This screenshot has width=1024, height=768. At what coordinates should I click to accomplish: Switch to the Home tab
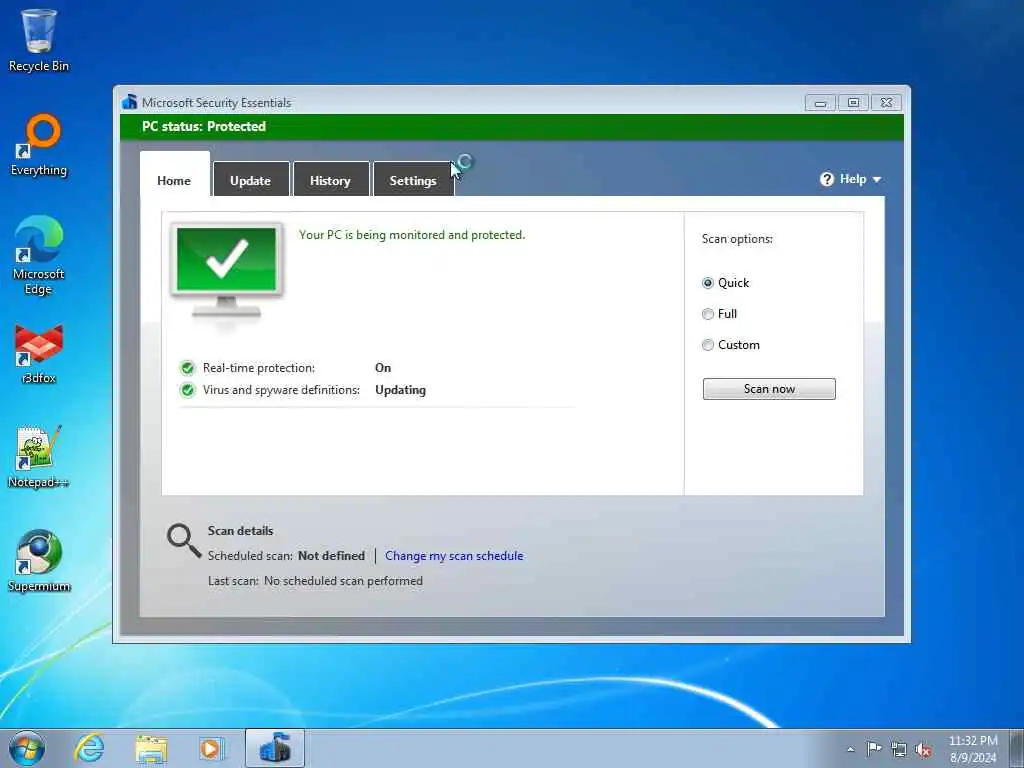(174, 180)
